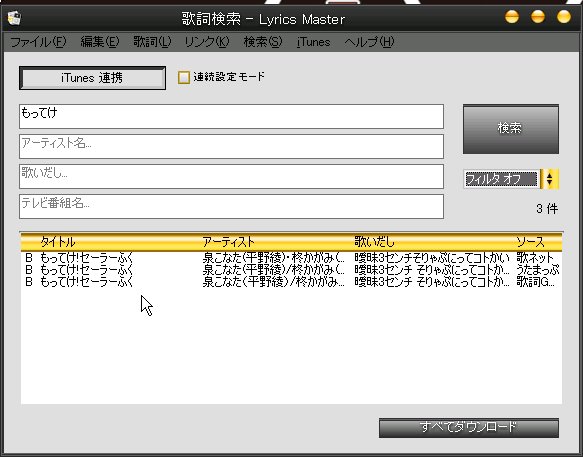Viewport: 583px width, 457px height.
Task: Click the title field containing もってけ
Action: [231, 117]
